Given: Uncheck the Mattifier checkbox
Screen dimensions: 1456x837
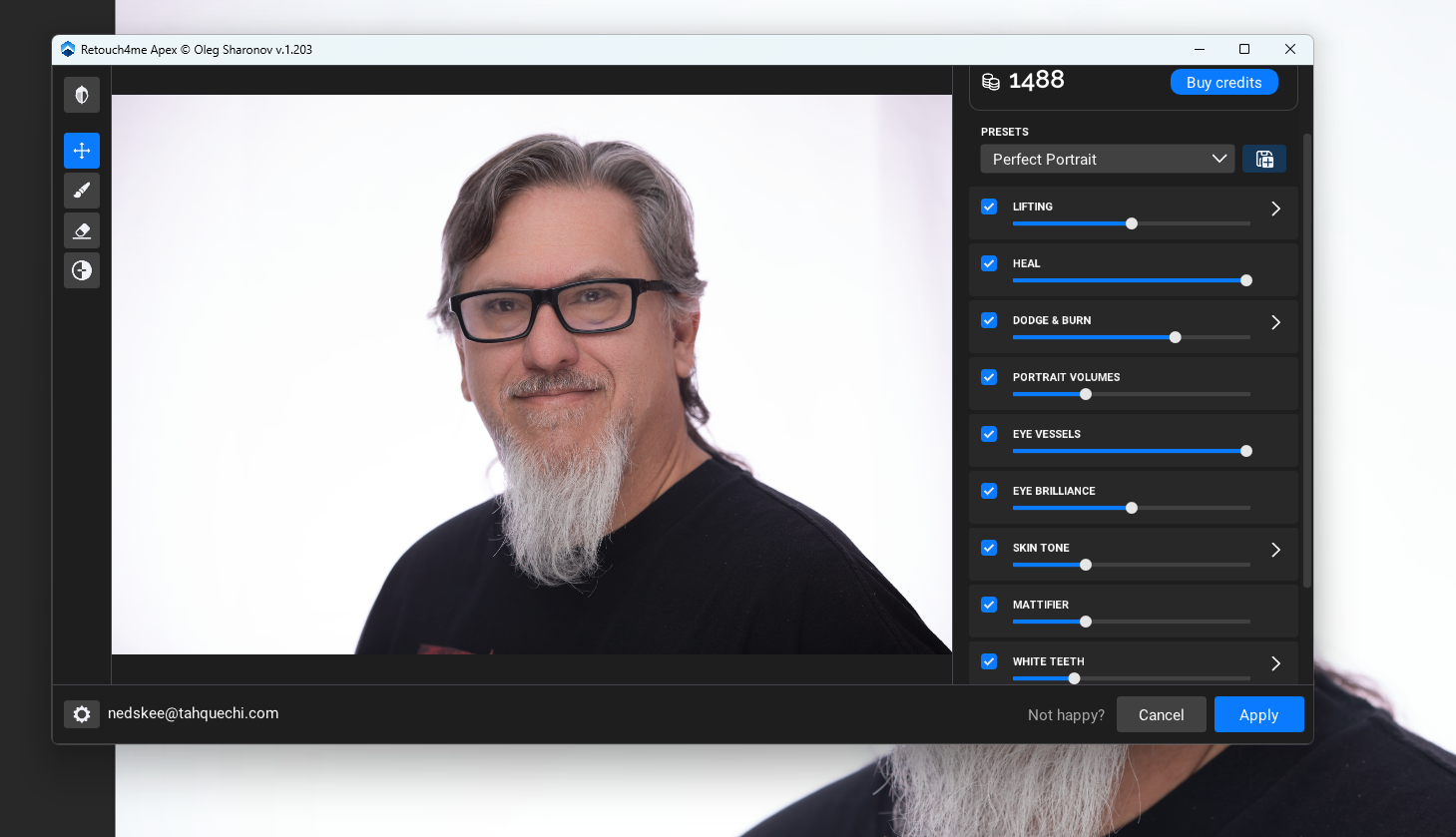Looking at the screenshot, I should (989, 605).
